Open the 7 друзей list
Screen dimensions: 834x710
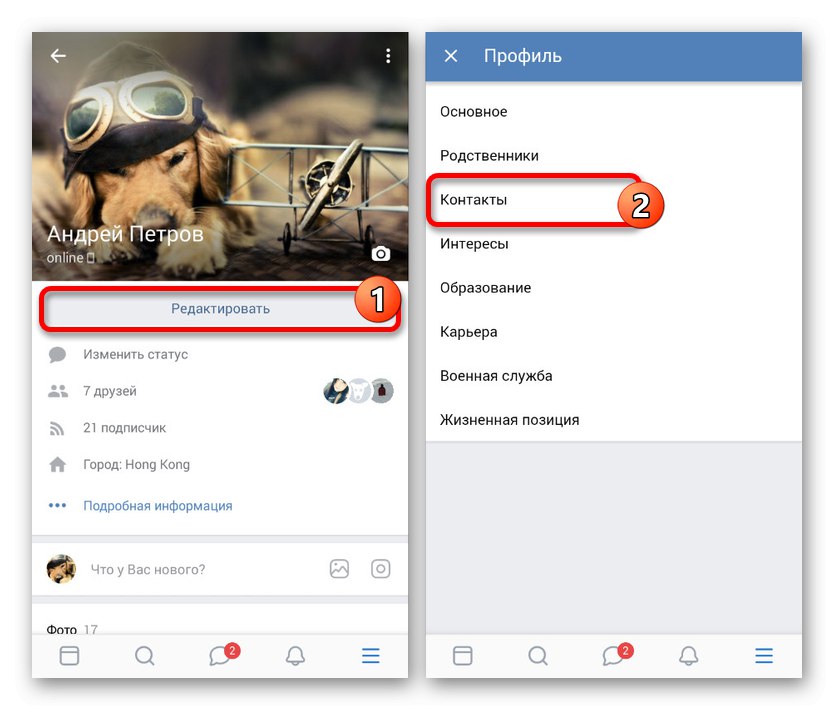pyautogui.click(x=110, y=391)
